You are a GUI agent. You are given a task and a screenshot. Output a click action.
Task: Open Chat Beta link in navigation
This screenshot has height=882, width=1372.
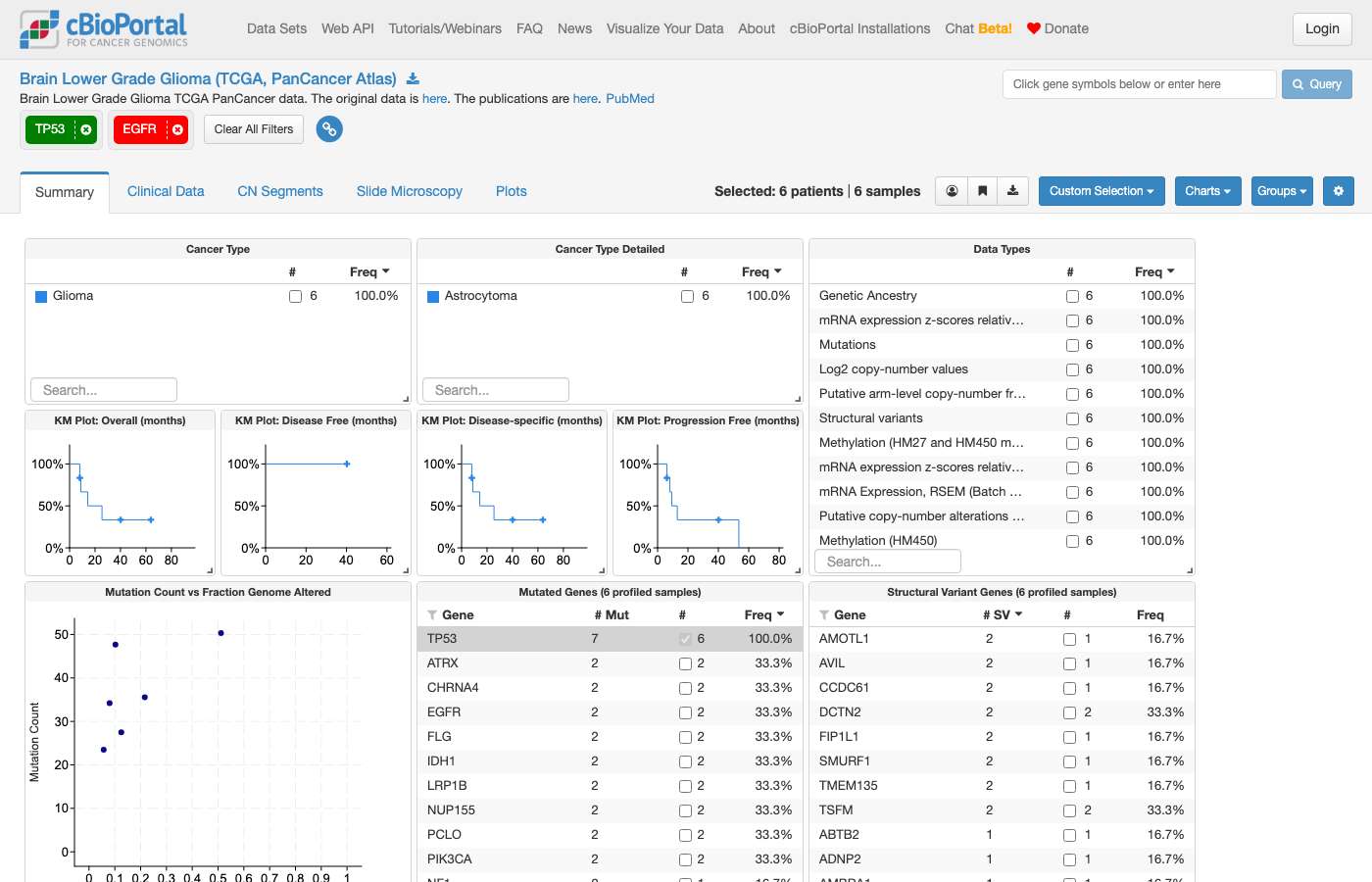tap(978, 28)
